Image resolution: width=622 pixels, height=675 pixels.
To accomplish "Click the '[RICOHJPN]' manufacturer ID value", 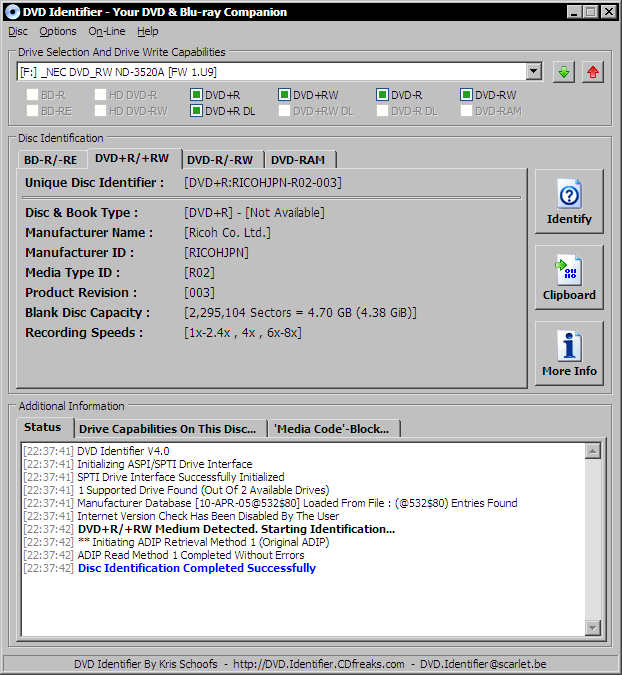I will [216, 253].
